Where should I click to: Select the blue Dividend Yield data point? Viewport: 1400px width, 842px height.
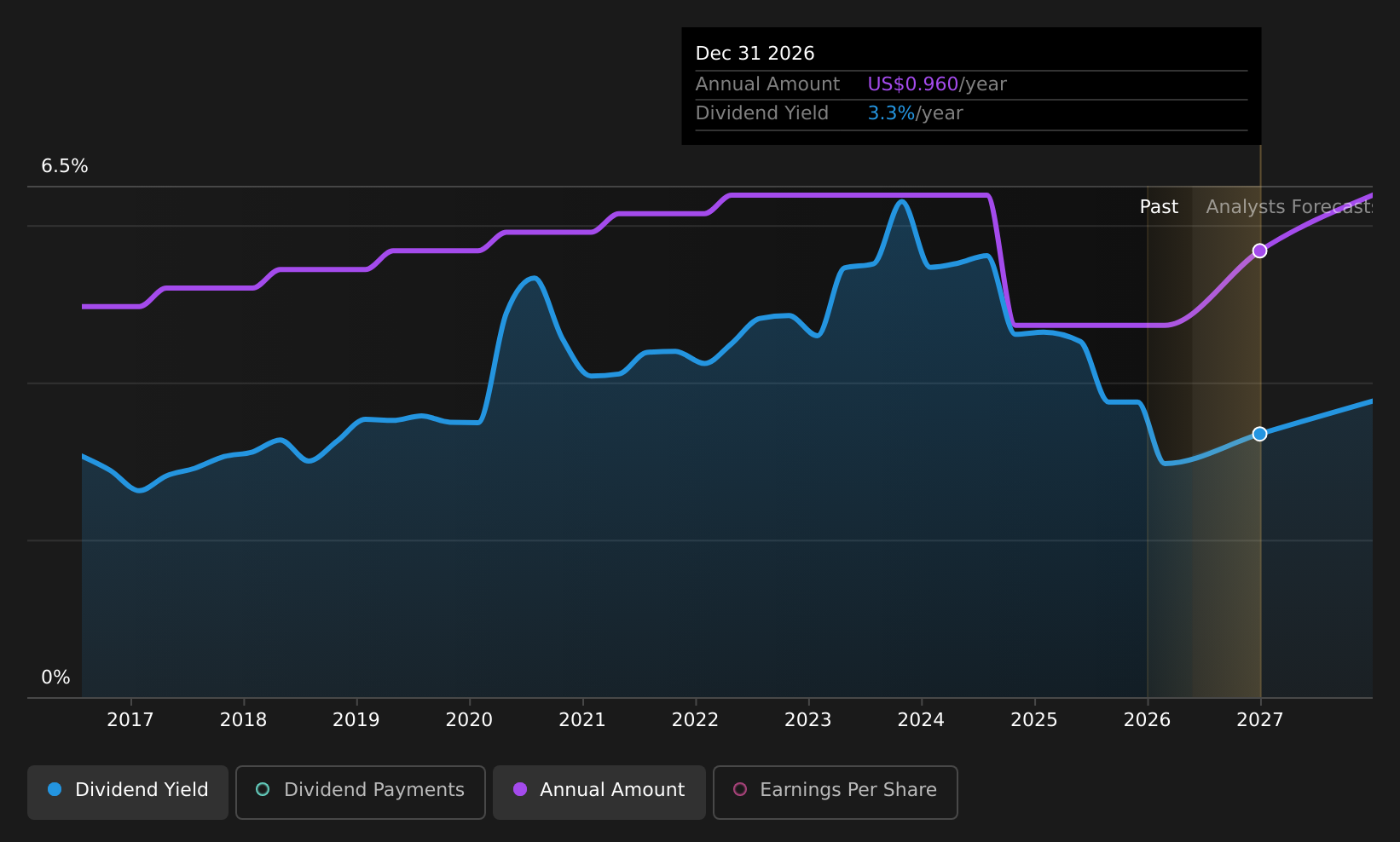[1259, 434]
